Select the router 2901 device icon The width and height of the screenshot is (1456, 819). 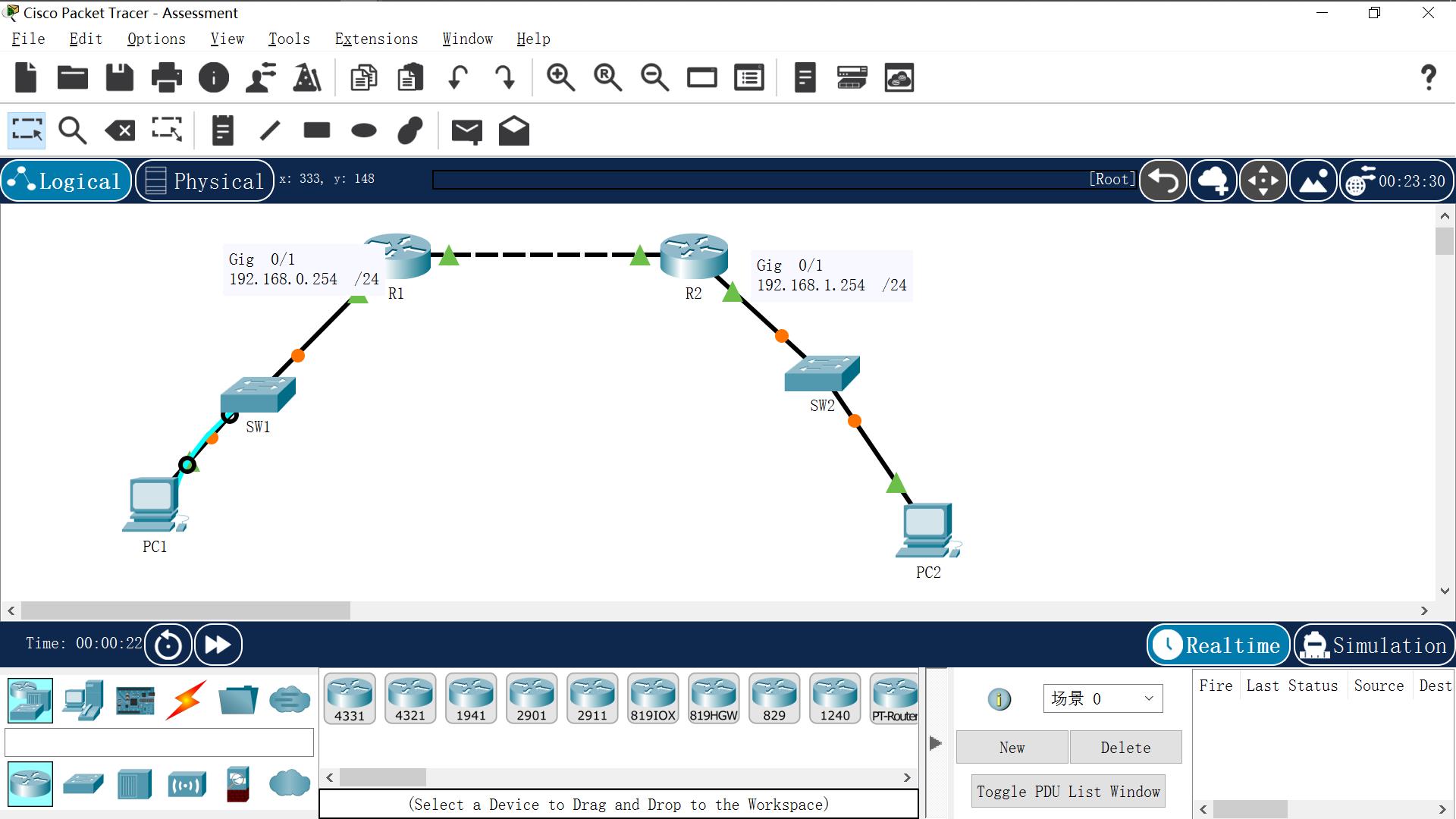tap(531, 697)
